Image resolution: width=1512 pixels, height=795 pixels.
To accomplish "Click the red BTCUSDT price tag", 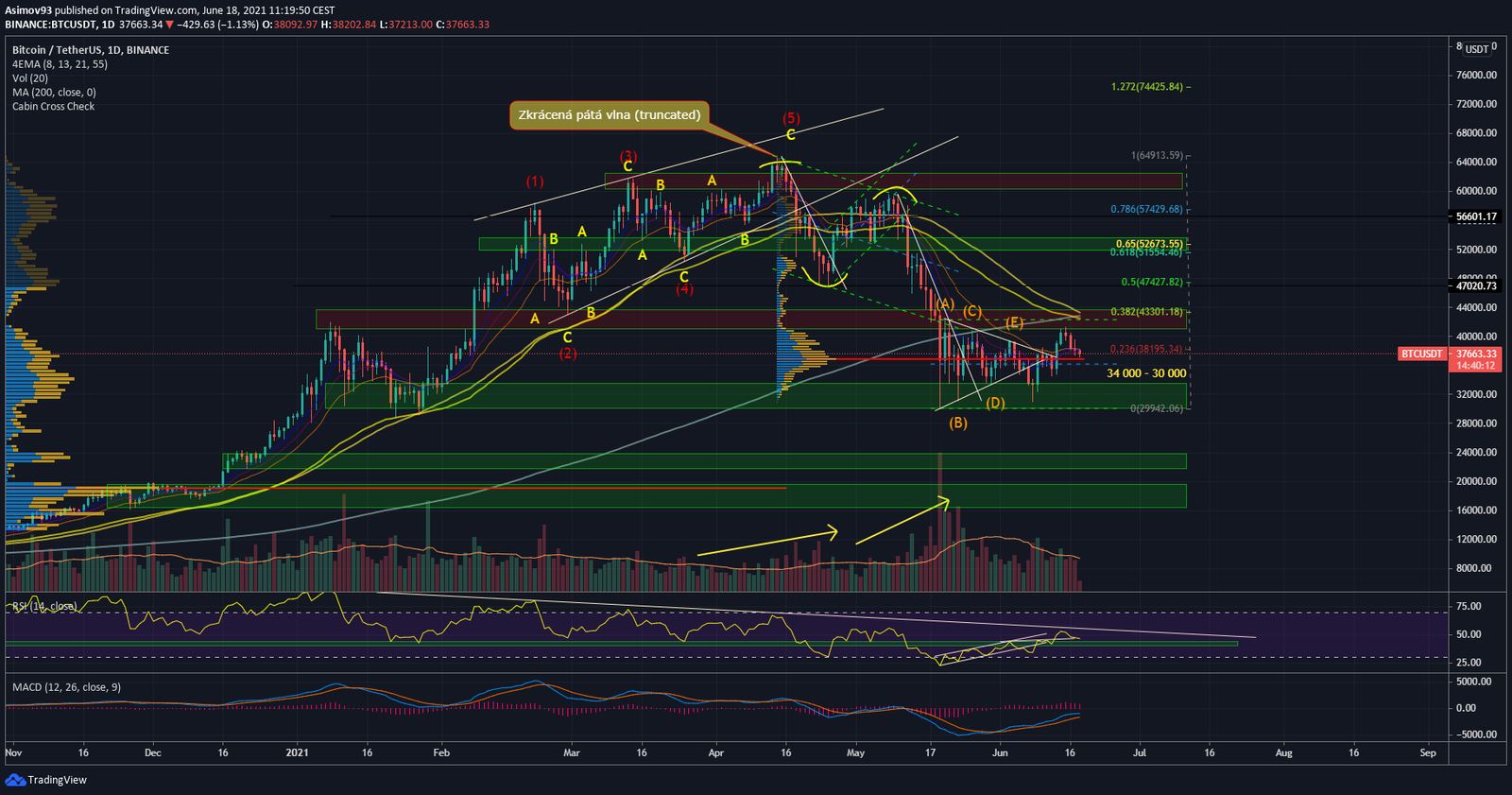I will point(1421,354).
